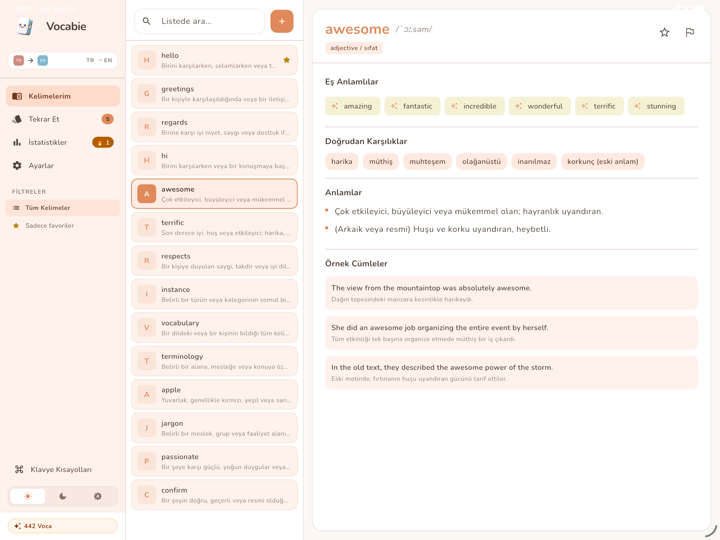Switch to light theme sun icon
This screenshot has width=720, height=540.
(28, 496)
